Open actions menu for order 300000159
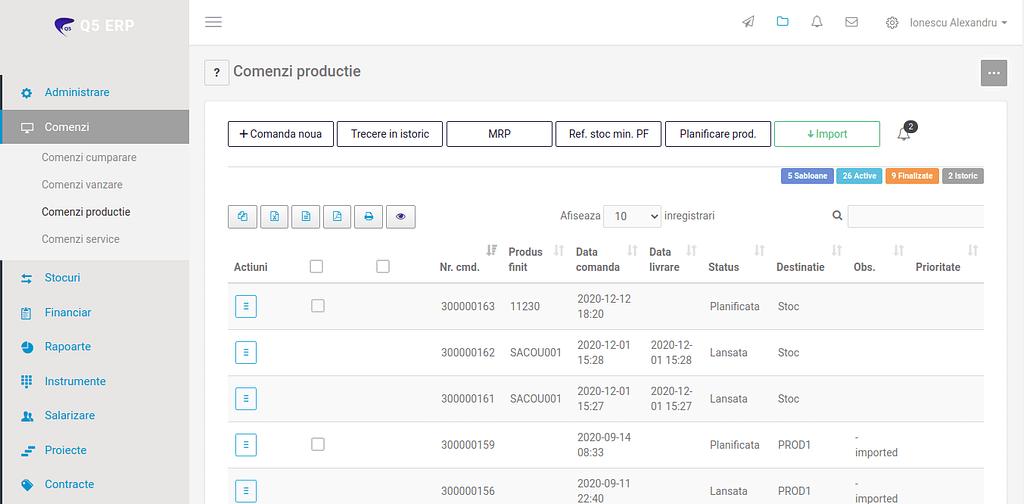The width and height of the screenshot is (1024, 504). pos(246,445)
